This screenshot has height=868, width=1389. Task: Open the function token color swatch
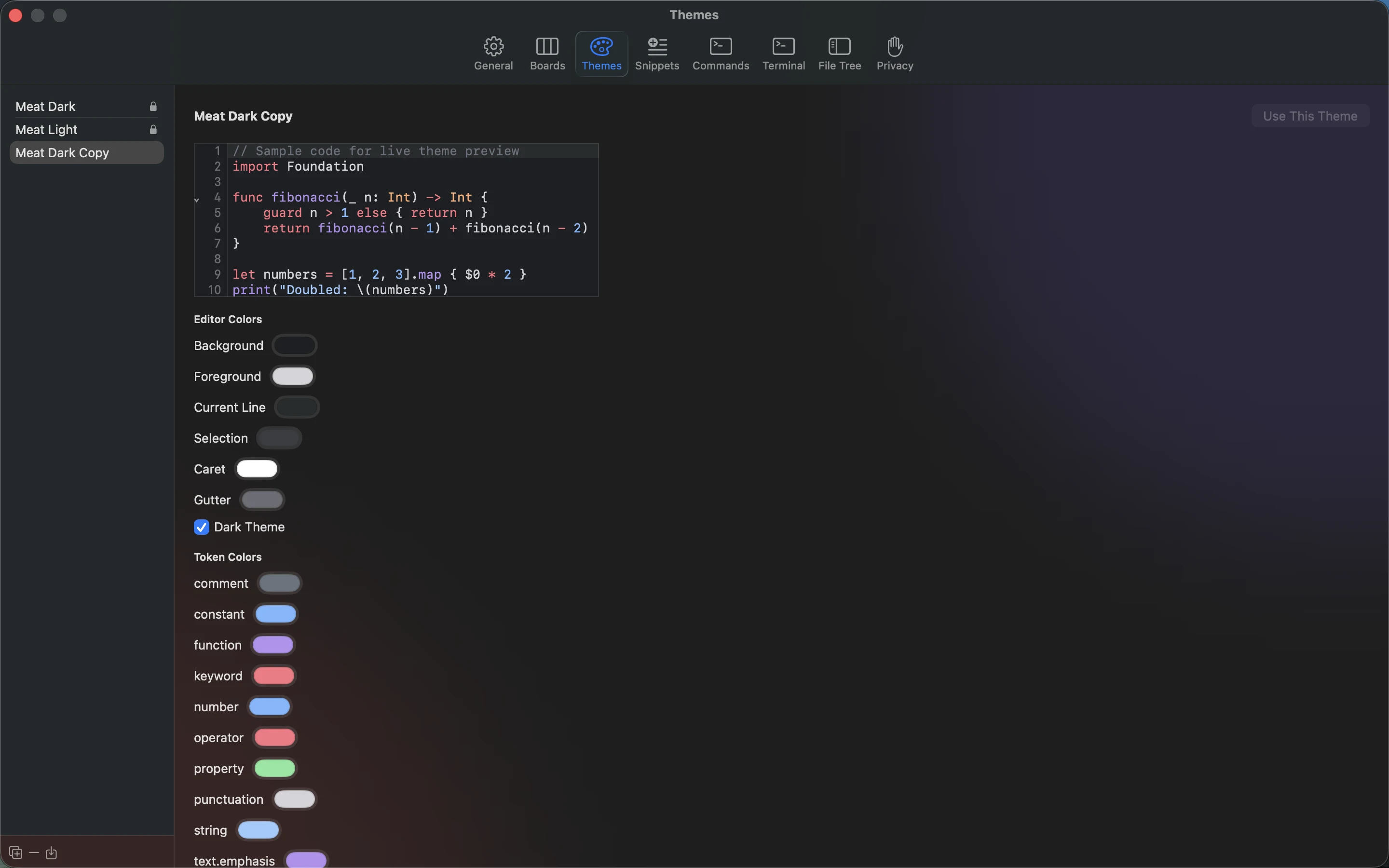tap(273, 645)
